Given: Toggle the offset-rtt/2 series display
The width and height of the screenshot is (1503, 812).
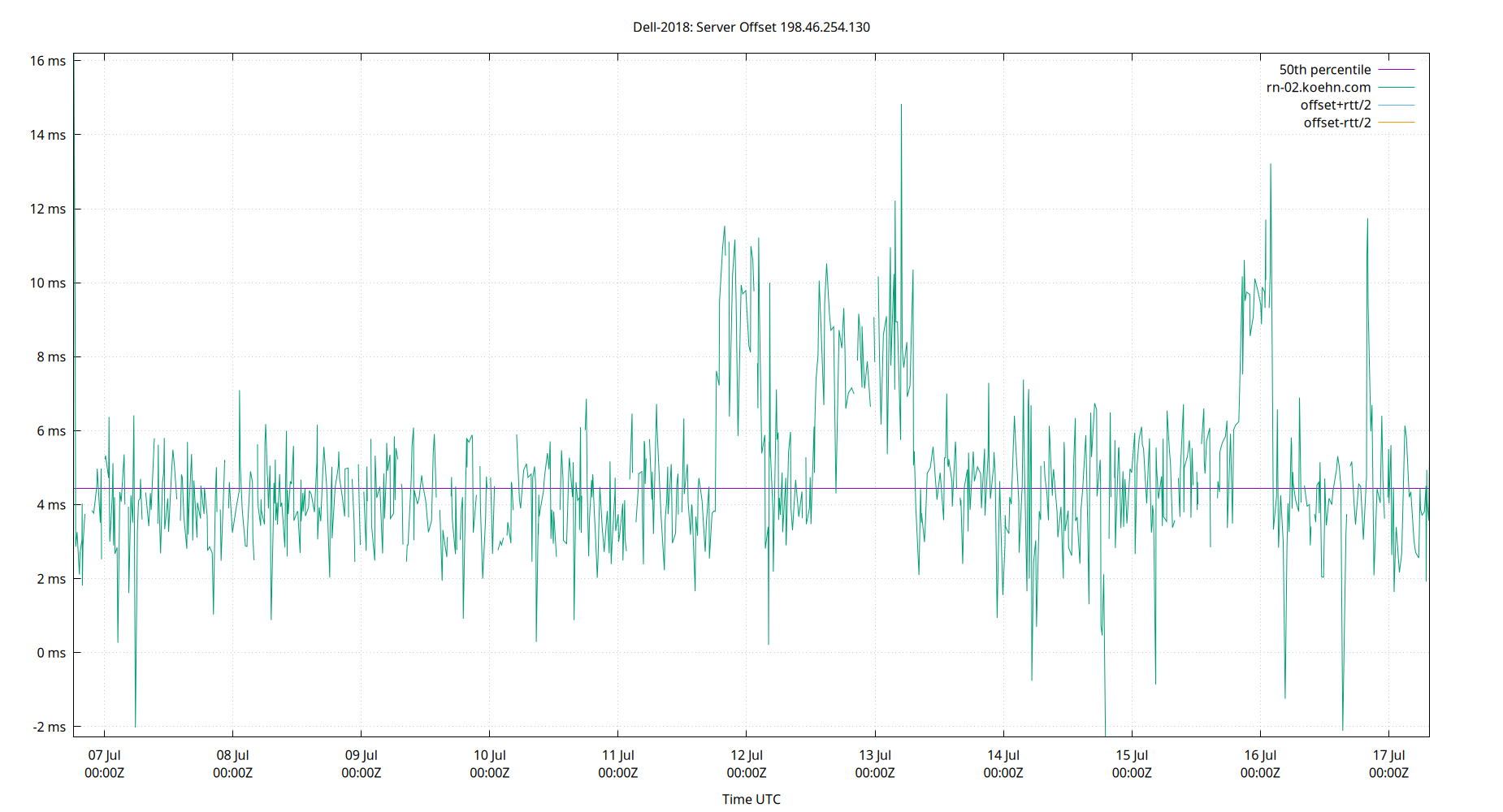Looking at the screenshot, I should [1336, 122].
